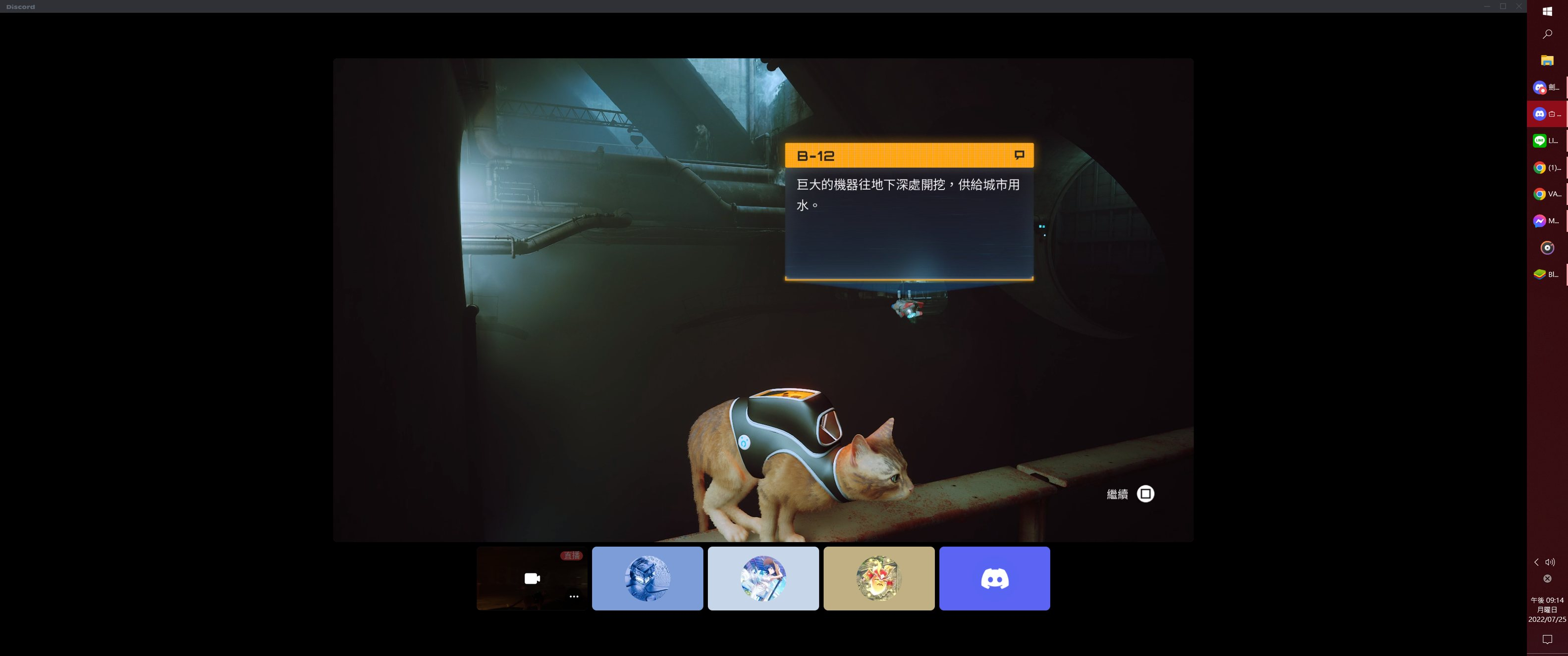1568x656 pixels.
Task: Open the system volume control
Action: click(1550, 562)
